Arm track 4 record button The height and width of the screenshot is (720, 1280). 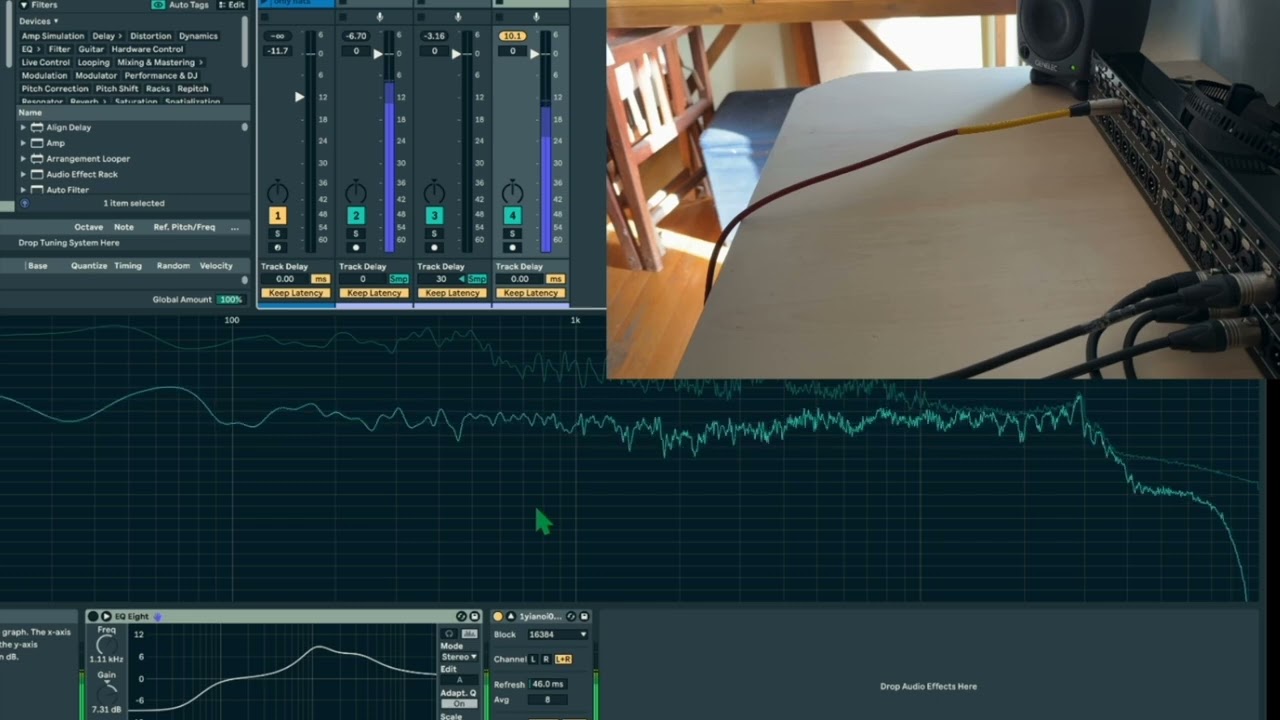(x=512, y=247)
